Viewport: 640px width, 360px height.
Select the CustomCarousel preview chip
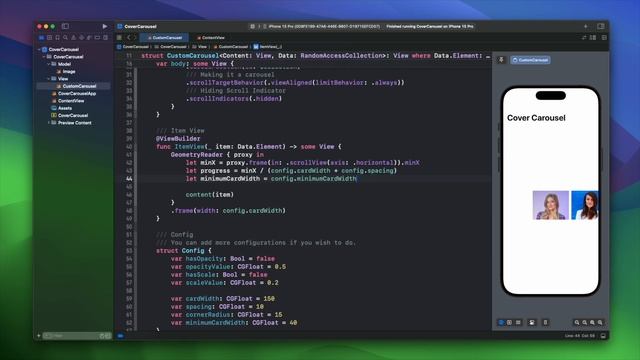(530, 60)
